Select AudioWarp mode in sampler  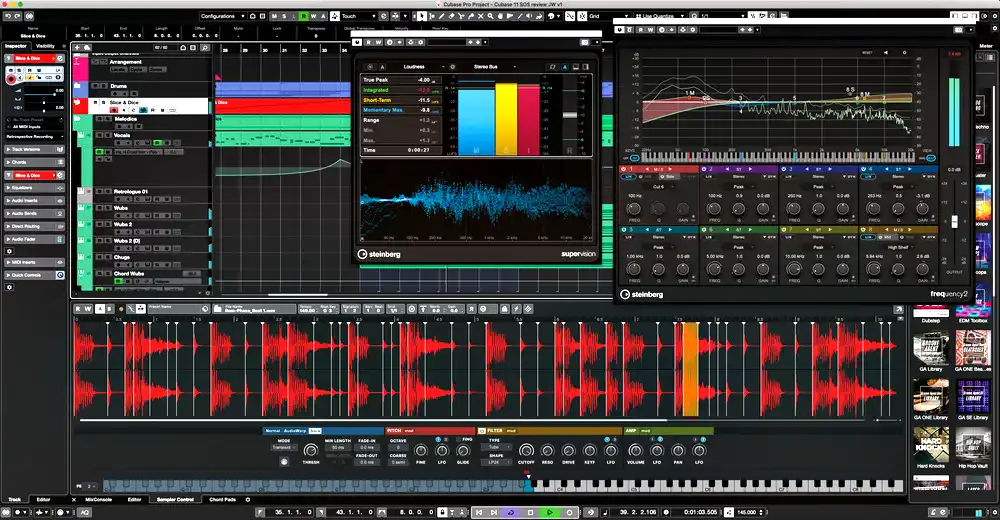click(295, 431)
